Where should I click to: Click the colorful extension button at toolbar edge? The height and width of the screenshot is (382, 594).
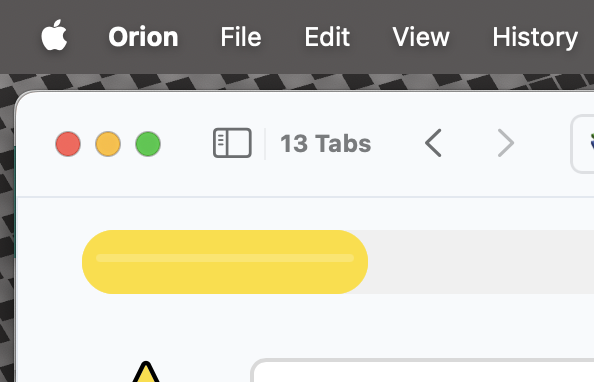pyautogui.click(x=583, y=144)
